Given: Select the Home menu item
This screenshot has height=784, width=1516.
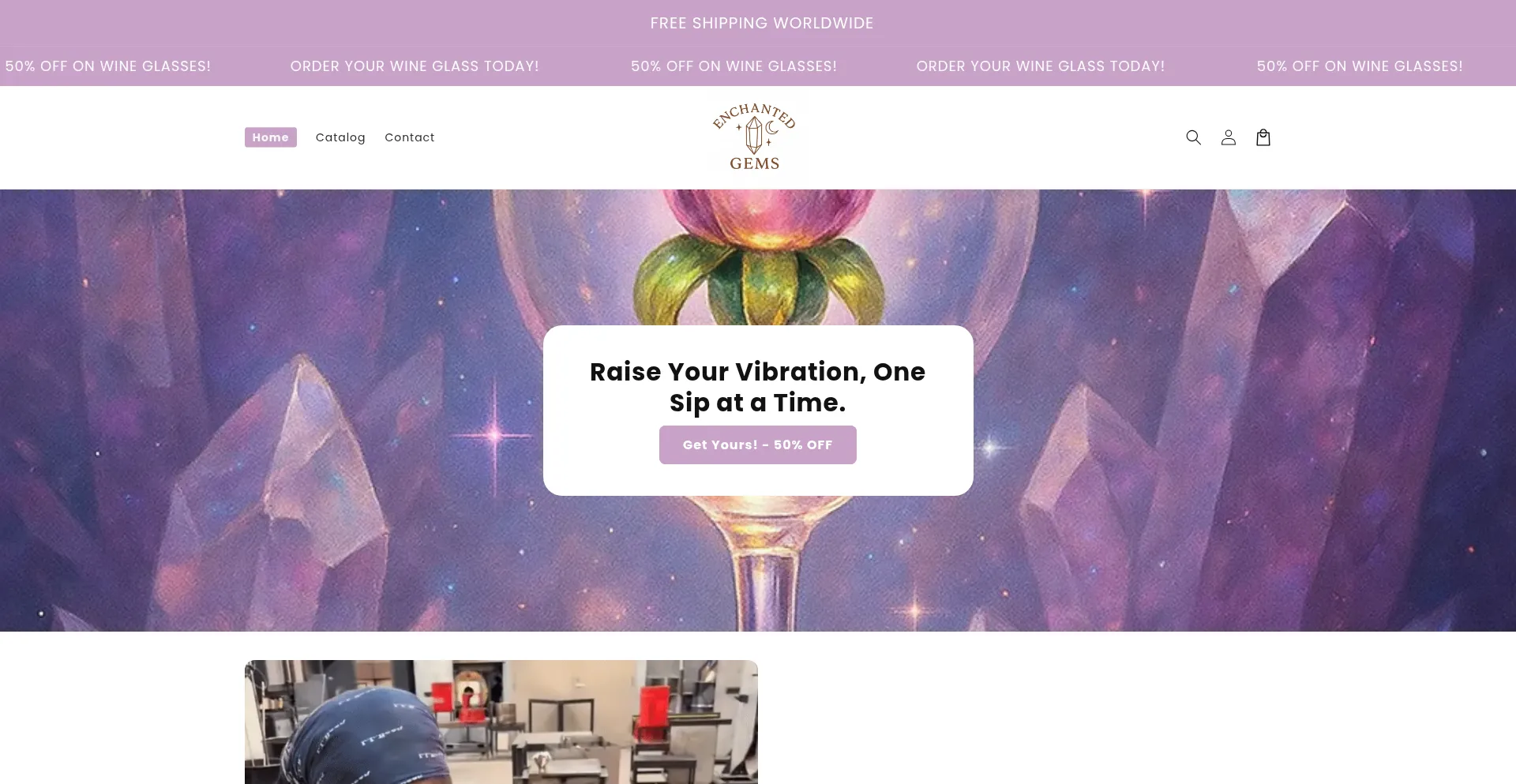Looking at the screenshot, I should pyautogui.click(x=271, y=137).
